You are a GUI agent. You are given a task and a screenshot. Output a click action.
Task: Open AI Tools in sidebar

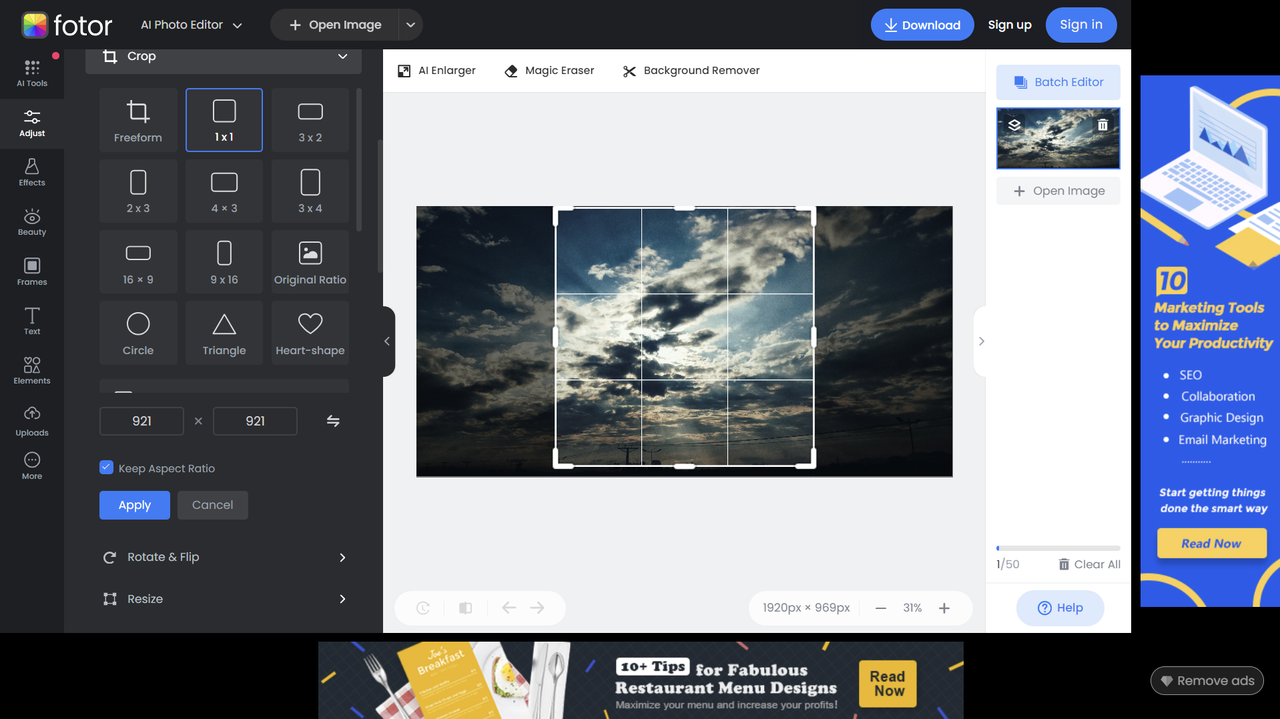[x=32, y=72]
